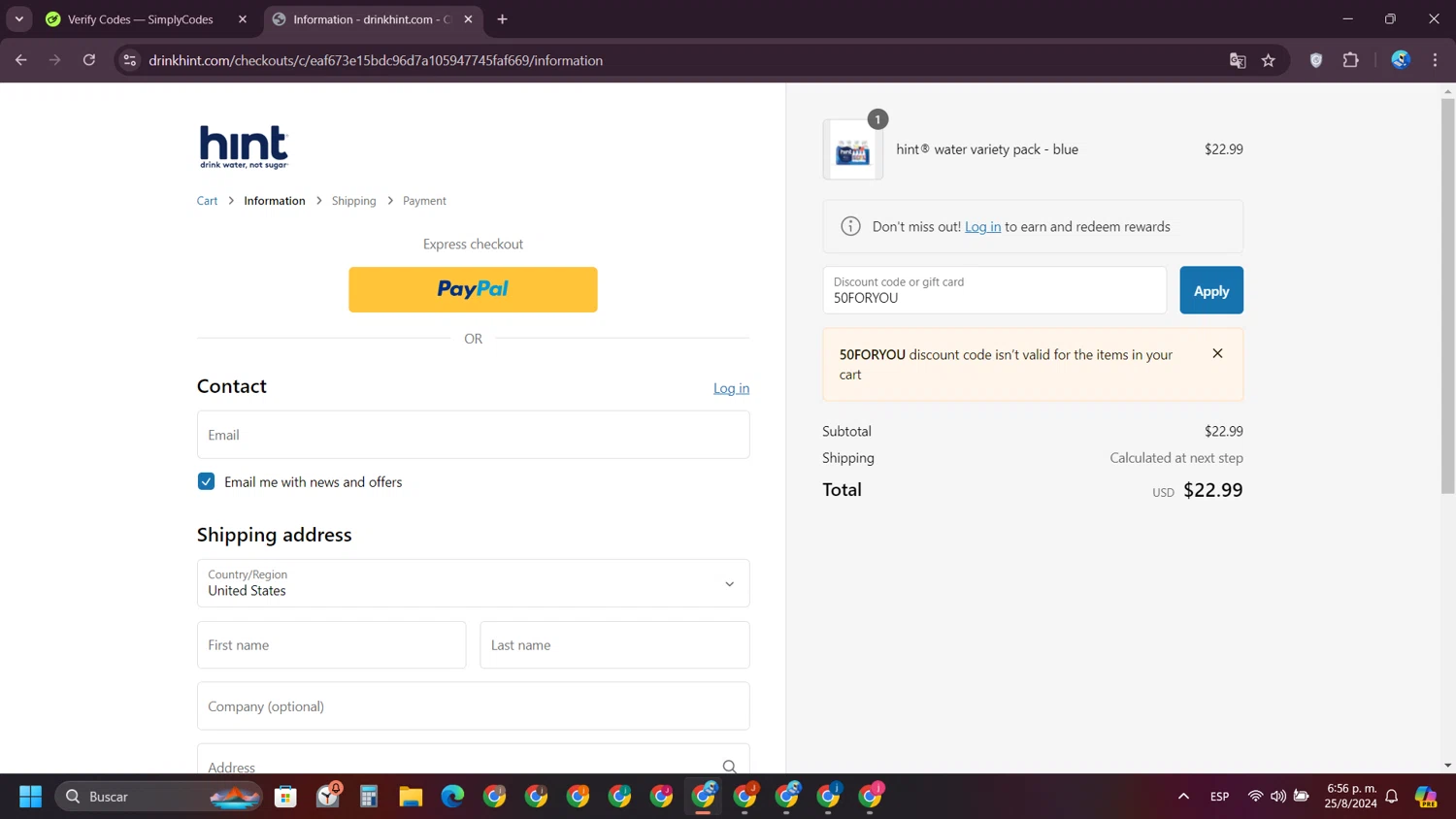Screen dimensions: 1456x819
Task: Click the Discount code or gift card field
Action: [994, 290]
